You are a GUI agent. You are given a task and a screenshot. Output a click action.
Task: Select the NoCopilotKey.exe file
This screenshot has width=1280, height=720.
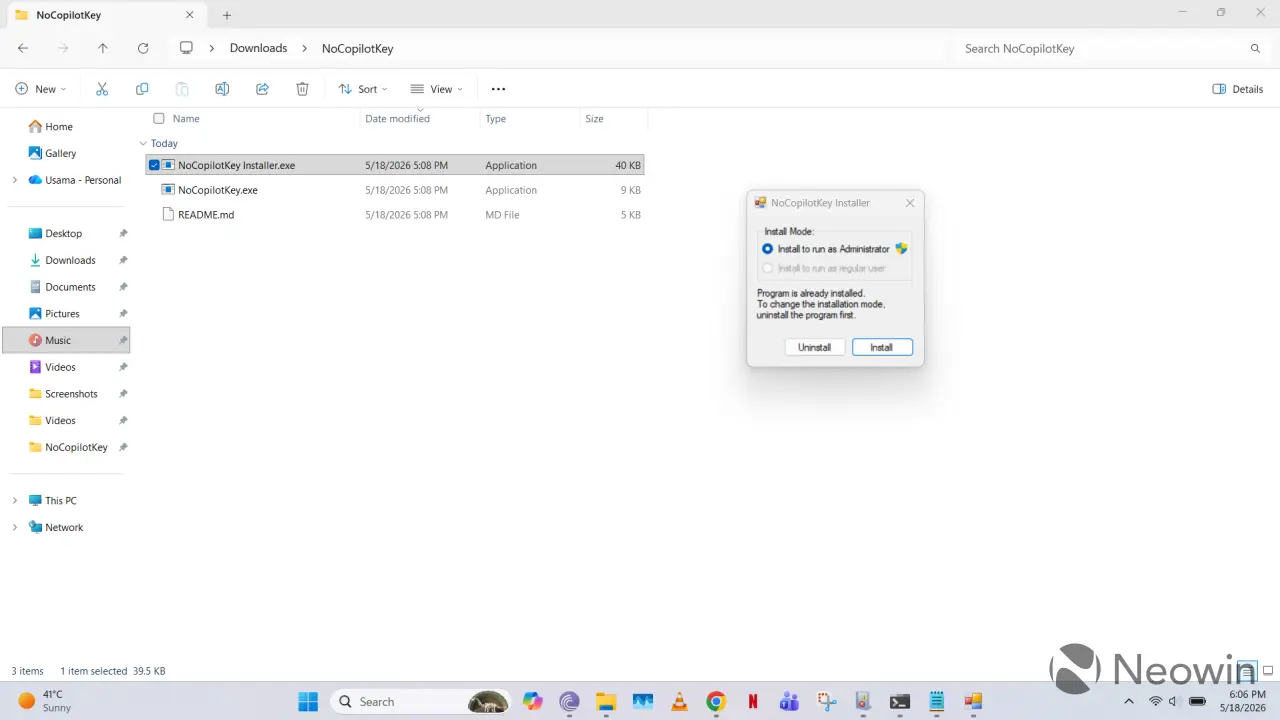[x=395, y=190]
